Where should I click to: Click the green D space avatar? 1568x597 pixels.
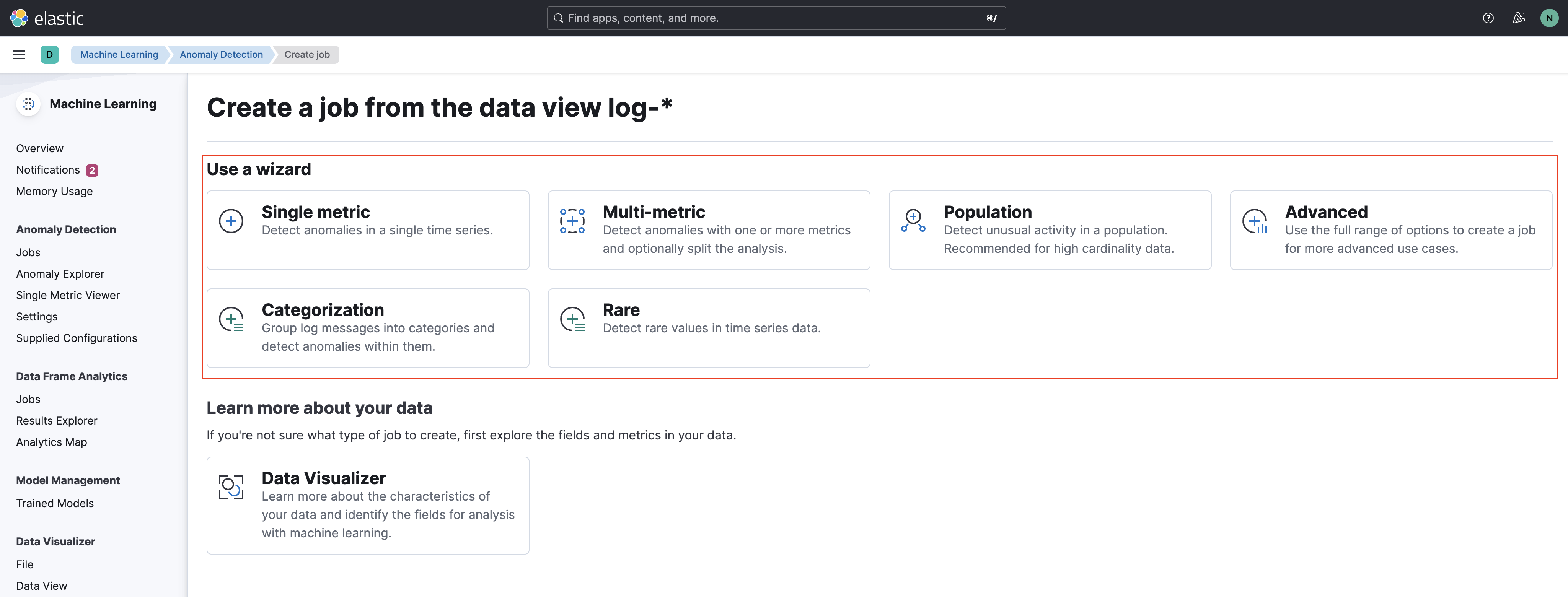coord(50,54)
